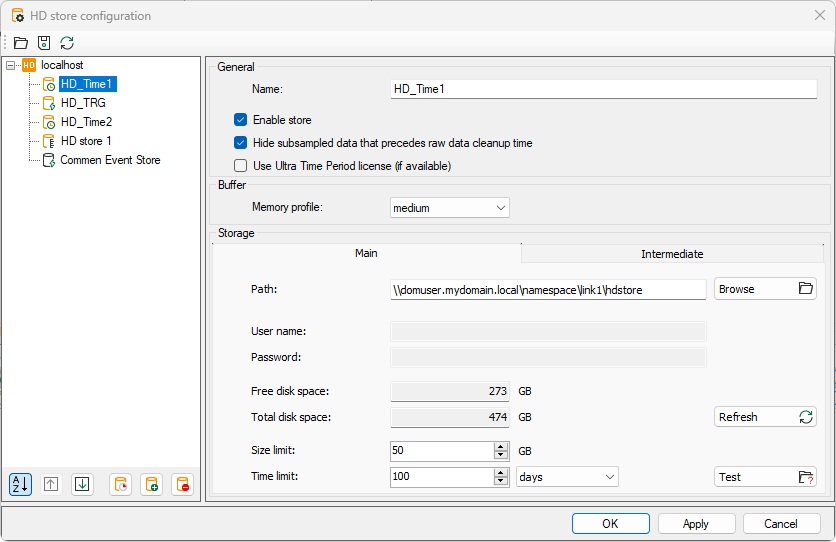Open the time limit units dropdown showing days
This screenshot has height=542, width=836.
tap(567, 477)
